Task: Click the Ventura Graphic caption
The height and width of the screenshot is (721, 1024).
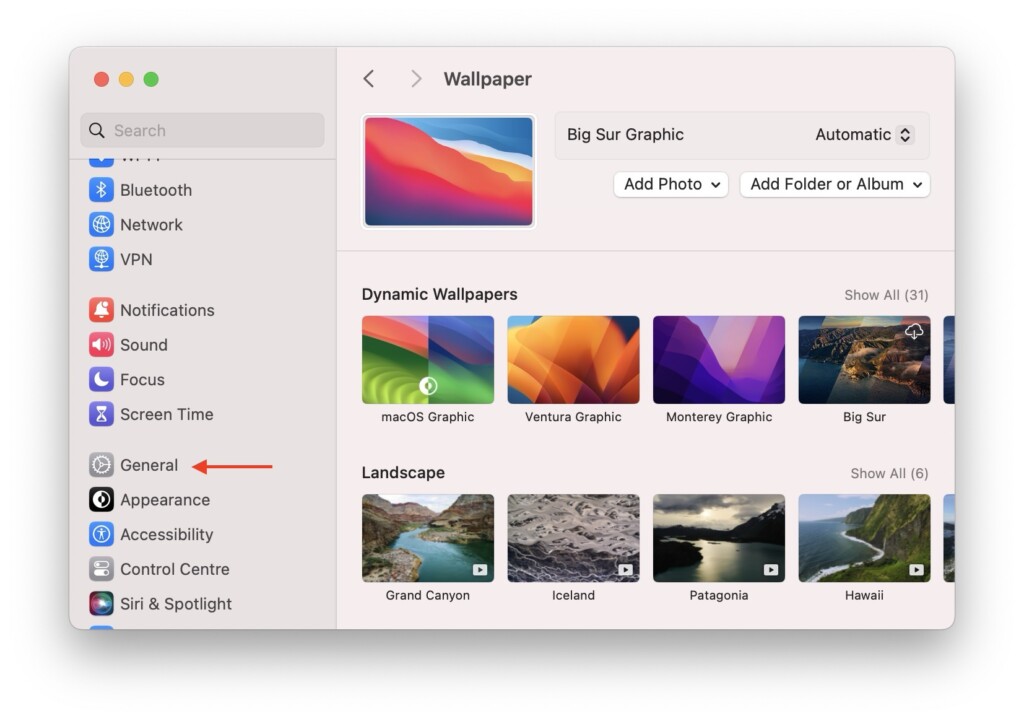Action: (573, 417)
